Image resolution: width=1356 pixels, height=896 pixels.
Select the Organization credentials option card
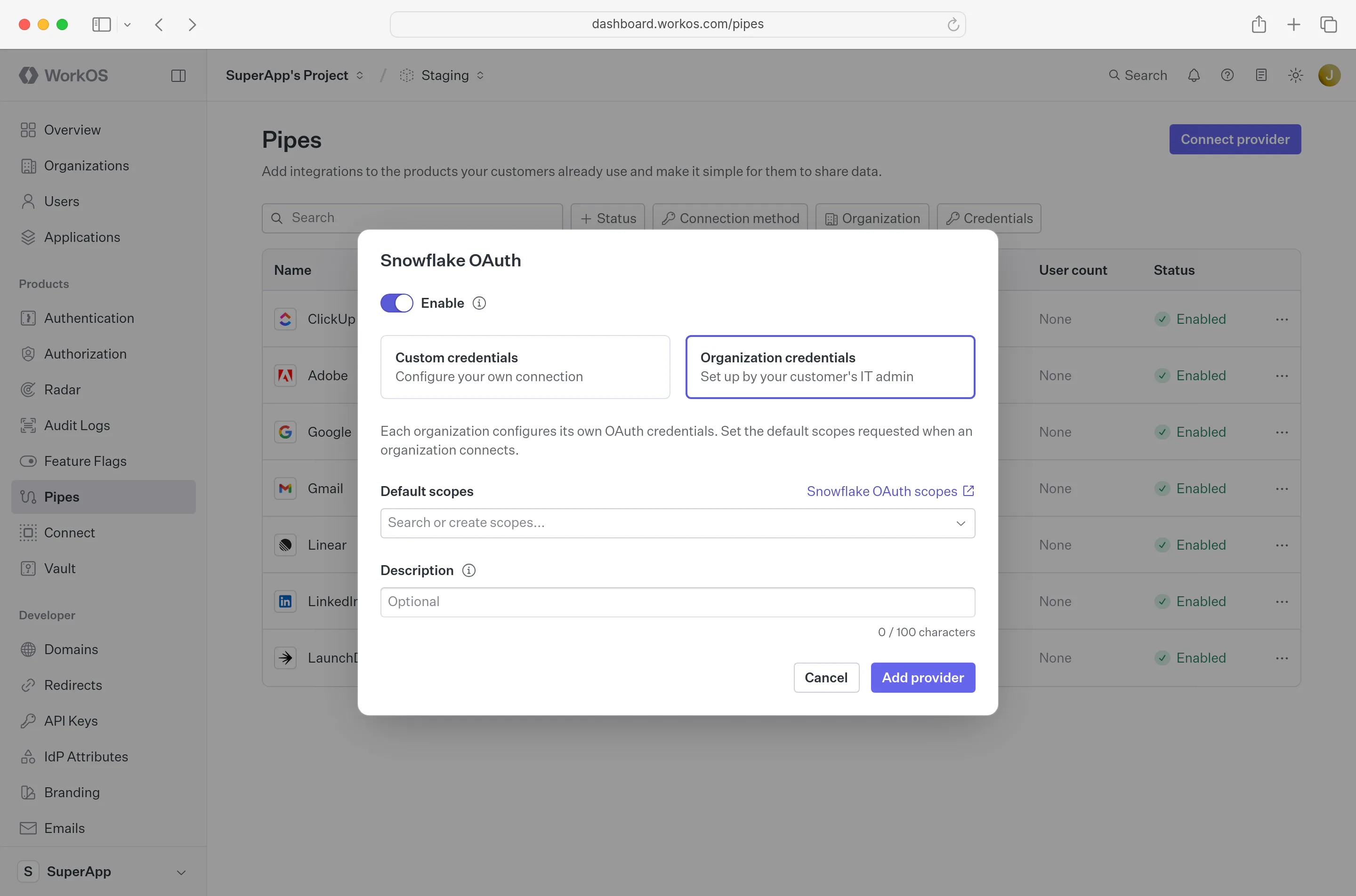(830, 367)
